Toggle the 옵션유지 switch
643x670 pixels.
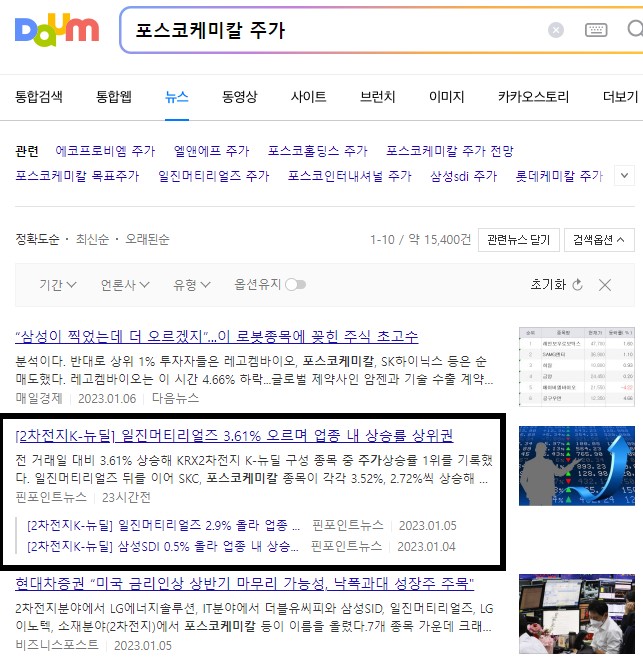pos(295,285)
